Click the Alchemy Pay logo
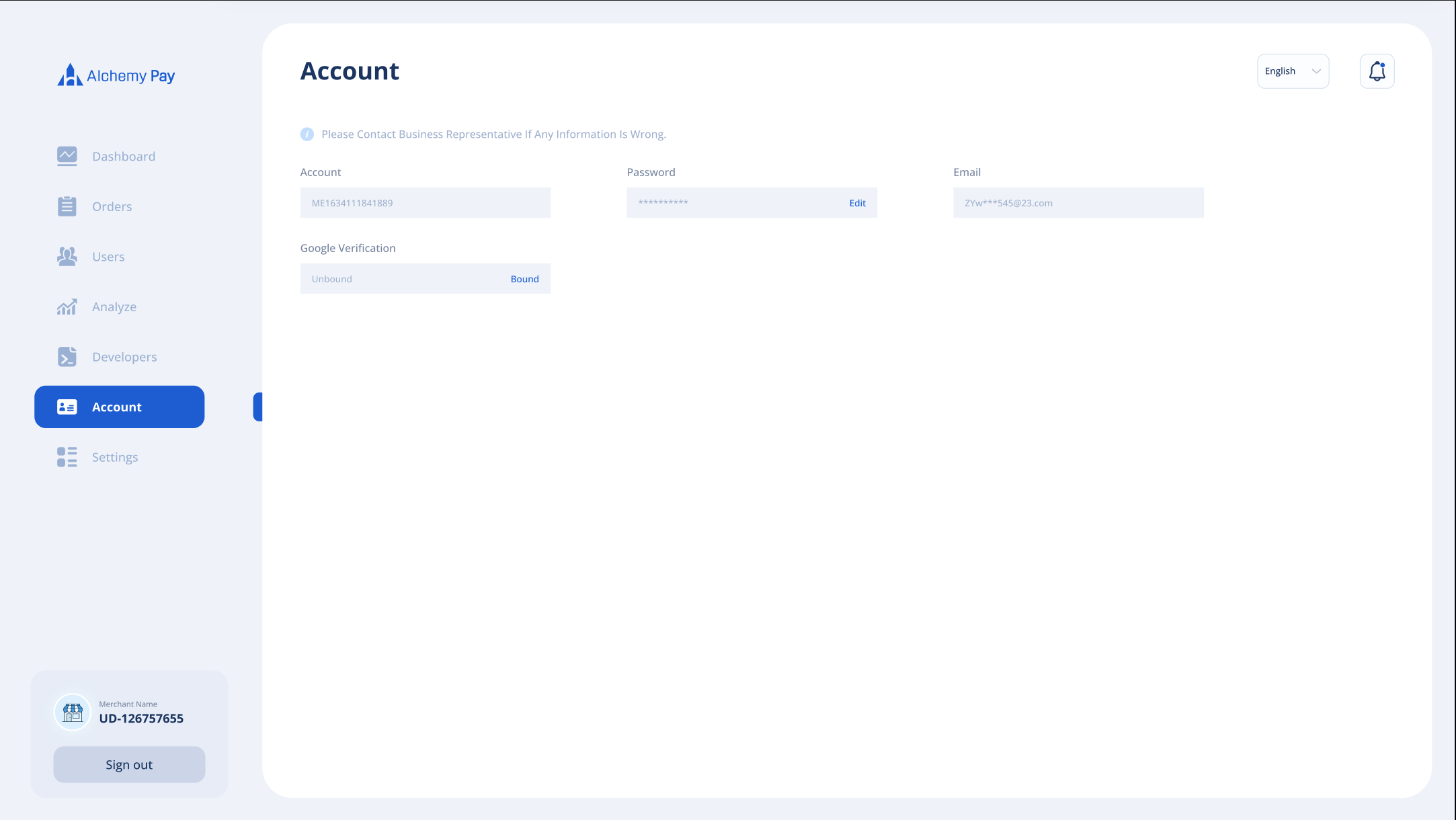The image size is (1456, 820). [116, 75]
